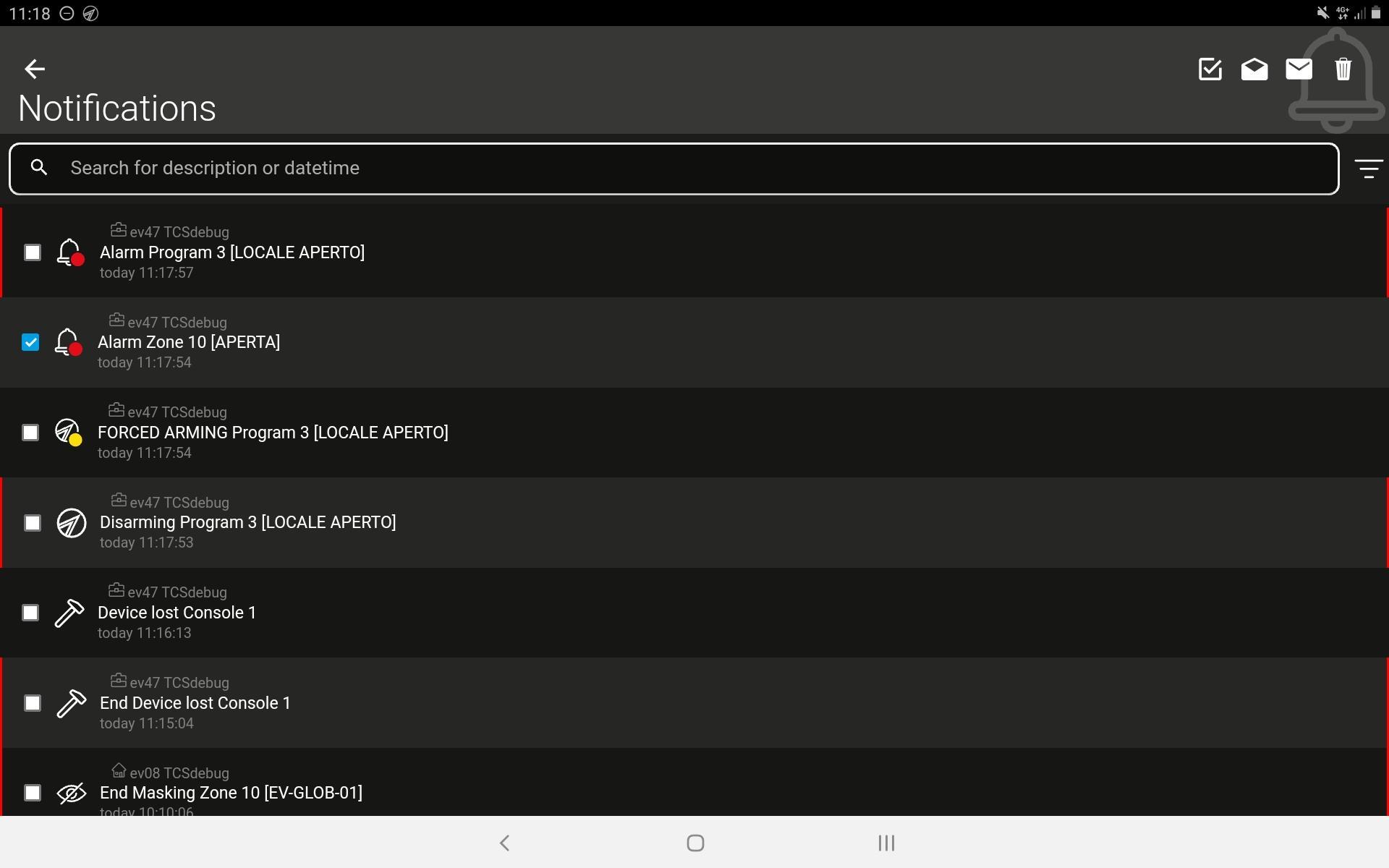
Task: Click hammer icon of Device lost Console 1
Action: coord(69,613)
